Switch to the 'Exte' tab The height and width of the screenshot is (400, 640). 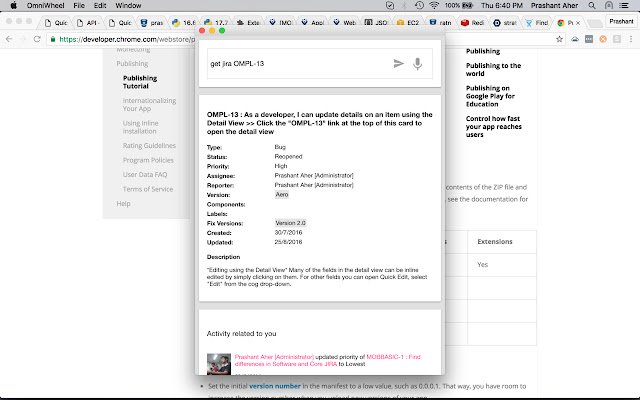[x=248, y=23]
